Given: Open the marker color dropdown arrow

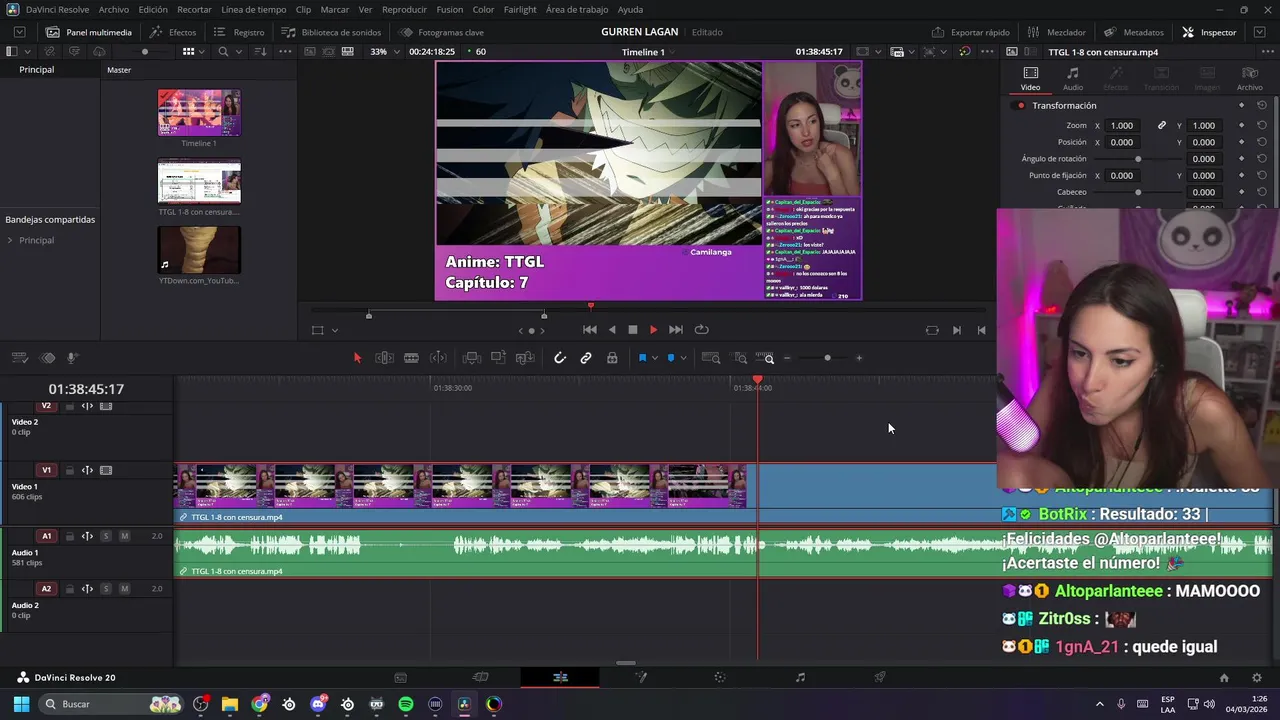Looking at the screenshot, I should point(683,358).
